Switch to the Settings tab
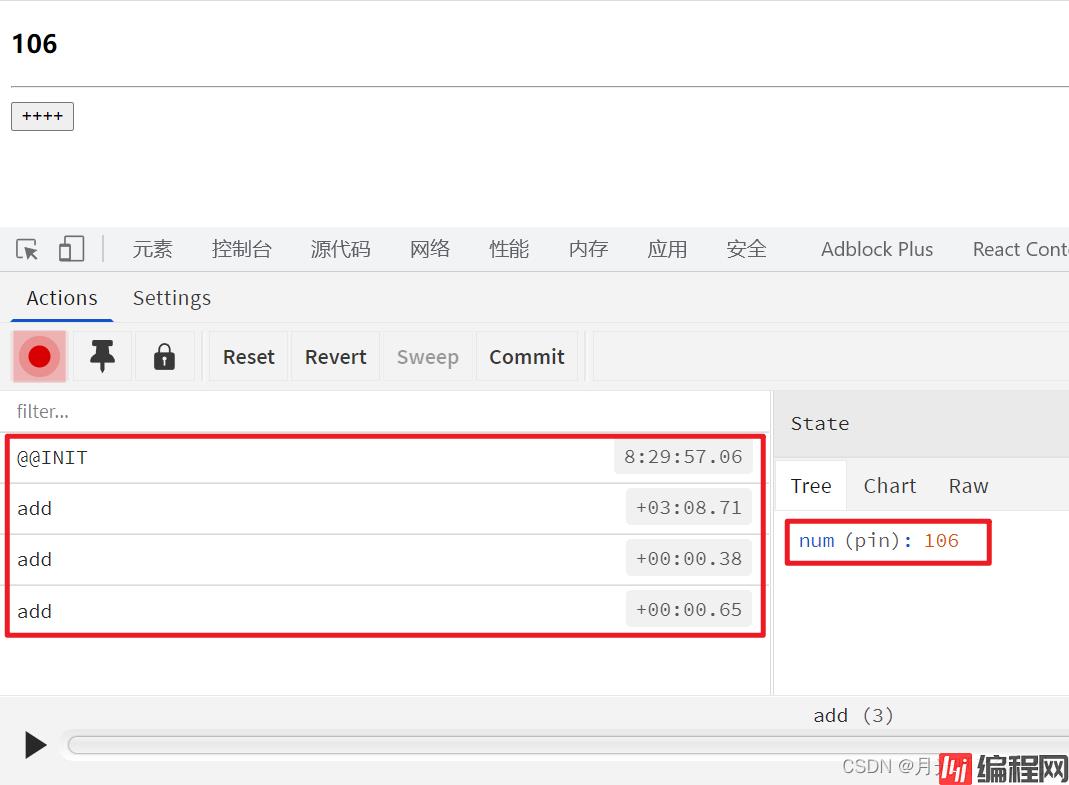 coord(171,298)
